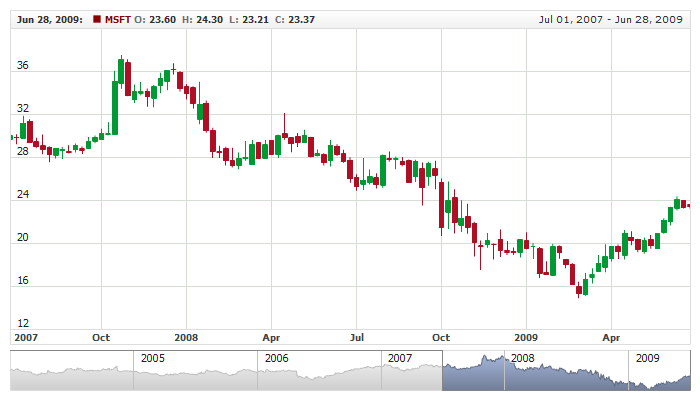Click the 2009 label on main x-axis
This screenshot has width=700, height=400.
point(528,338)
